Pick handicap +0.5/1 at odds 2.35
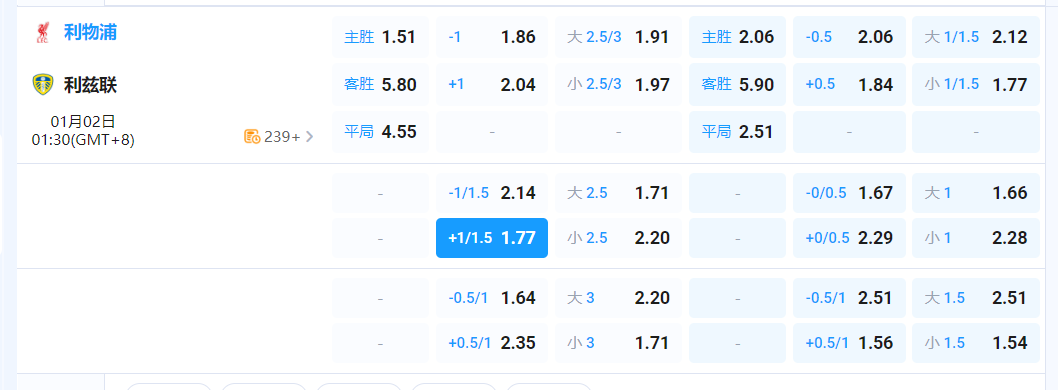The image size is (1058, 390). [492, 343]
